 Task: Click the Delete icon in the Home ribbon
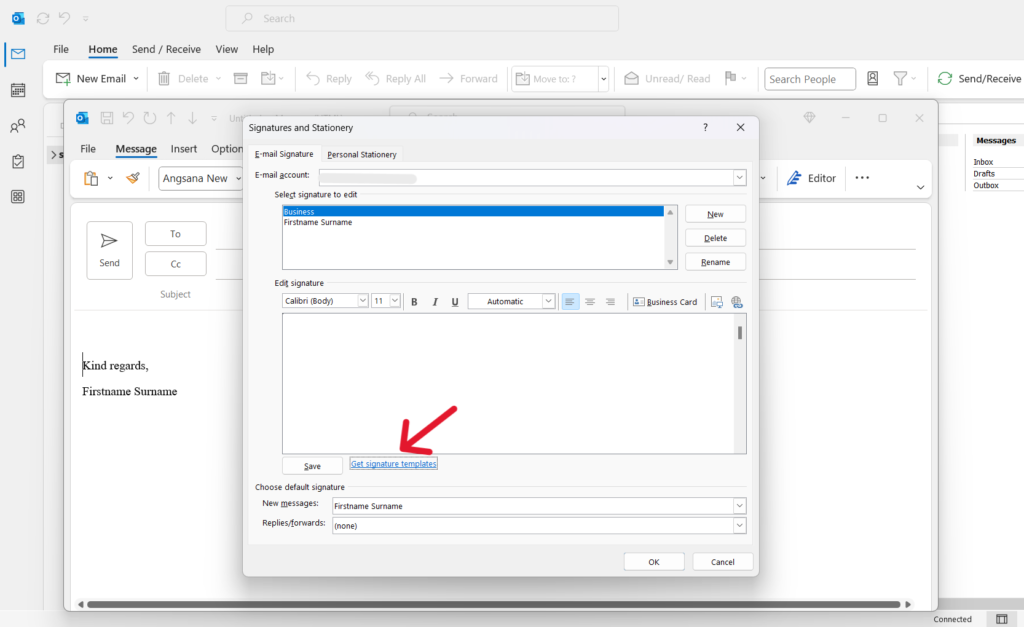point(162,78)
